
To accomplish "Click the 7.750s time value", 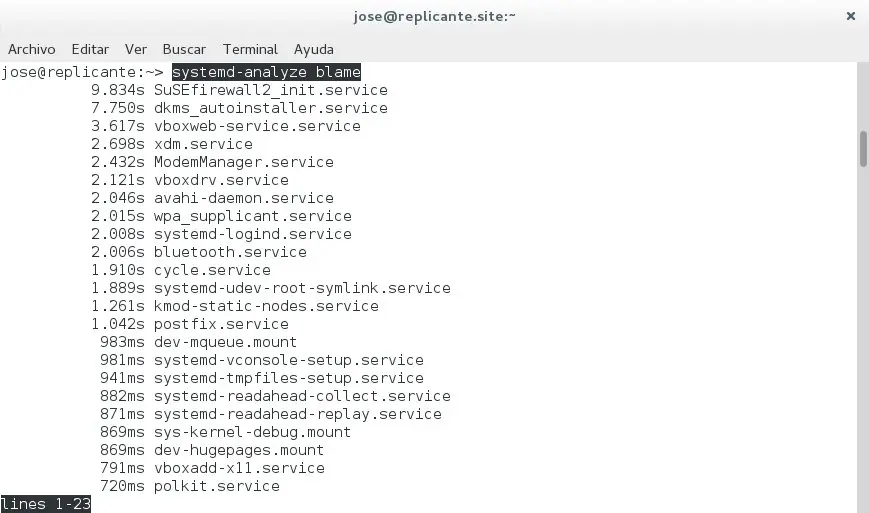I will coord(118,108).
